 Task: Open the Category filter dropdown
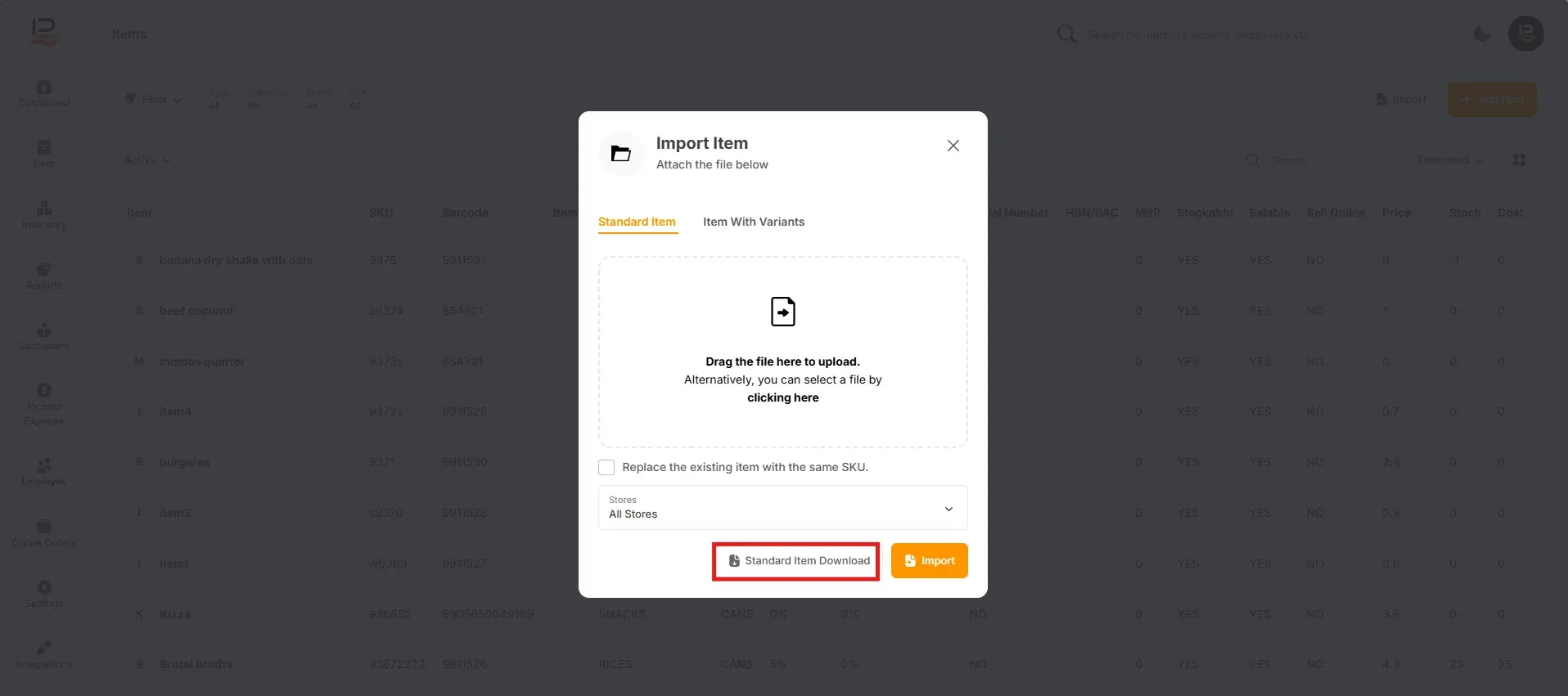tap(268, 99)
